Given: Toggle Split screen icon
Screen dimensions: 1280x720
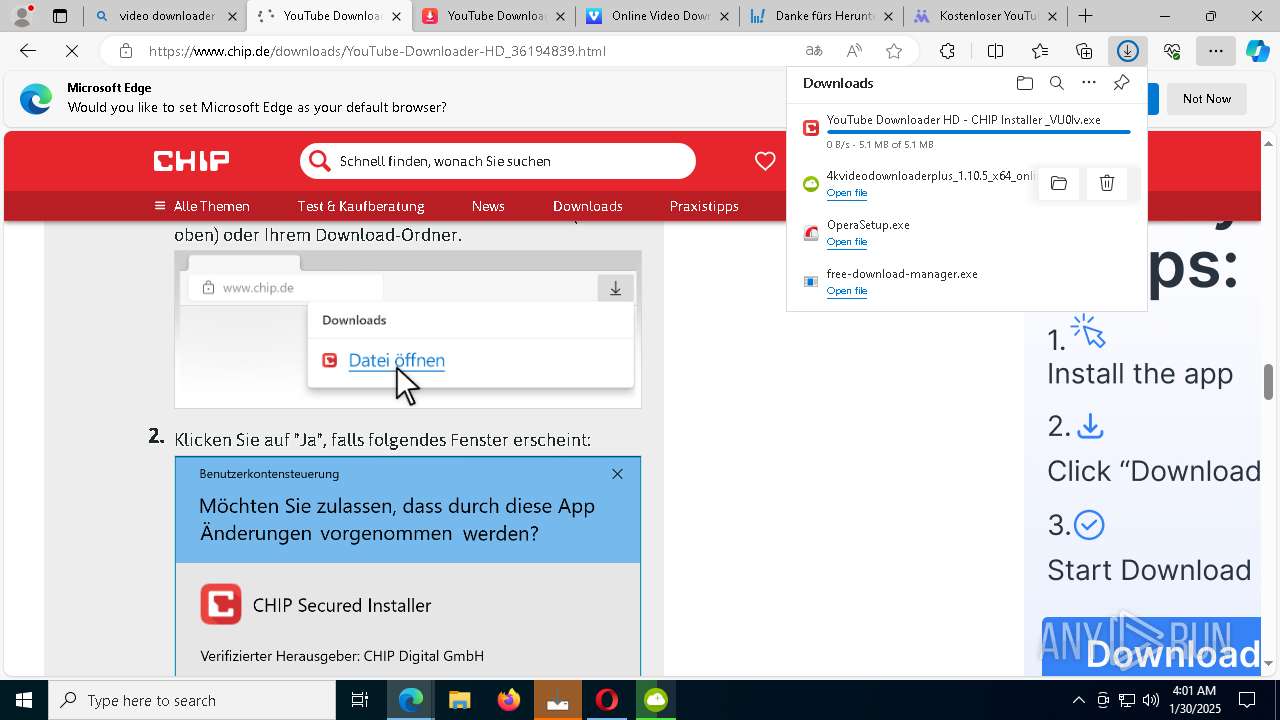Looking at the screenshot, I should click(x=995, y=51).
